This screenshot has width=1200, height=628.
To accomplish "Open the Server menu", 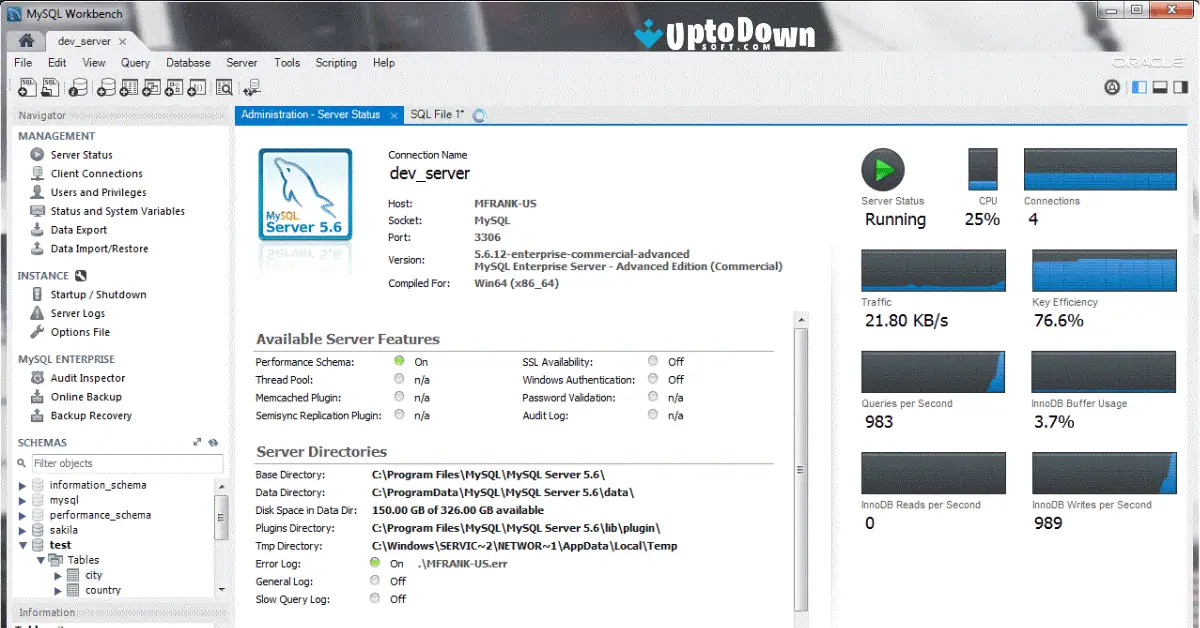I will 241,62.
